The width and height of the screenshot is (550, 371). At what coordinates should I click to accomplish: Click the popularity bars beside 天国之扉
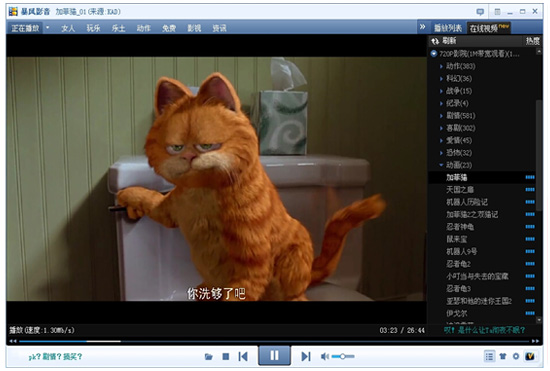(530, 190)
